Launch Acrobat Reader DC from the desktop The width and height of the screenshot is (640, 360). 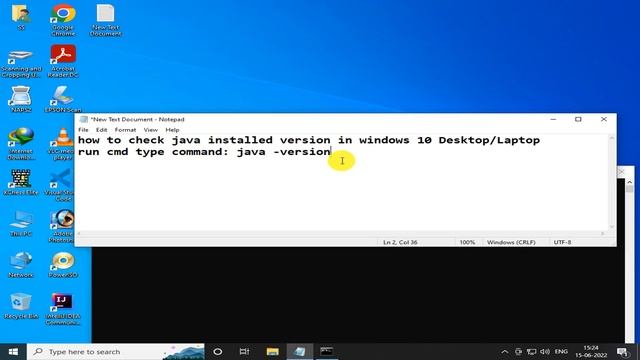pyautogui.click(x=63, y=61)
